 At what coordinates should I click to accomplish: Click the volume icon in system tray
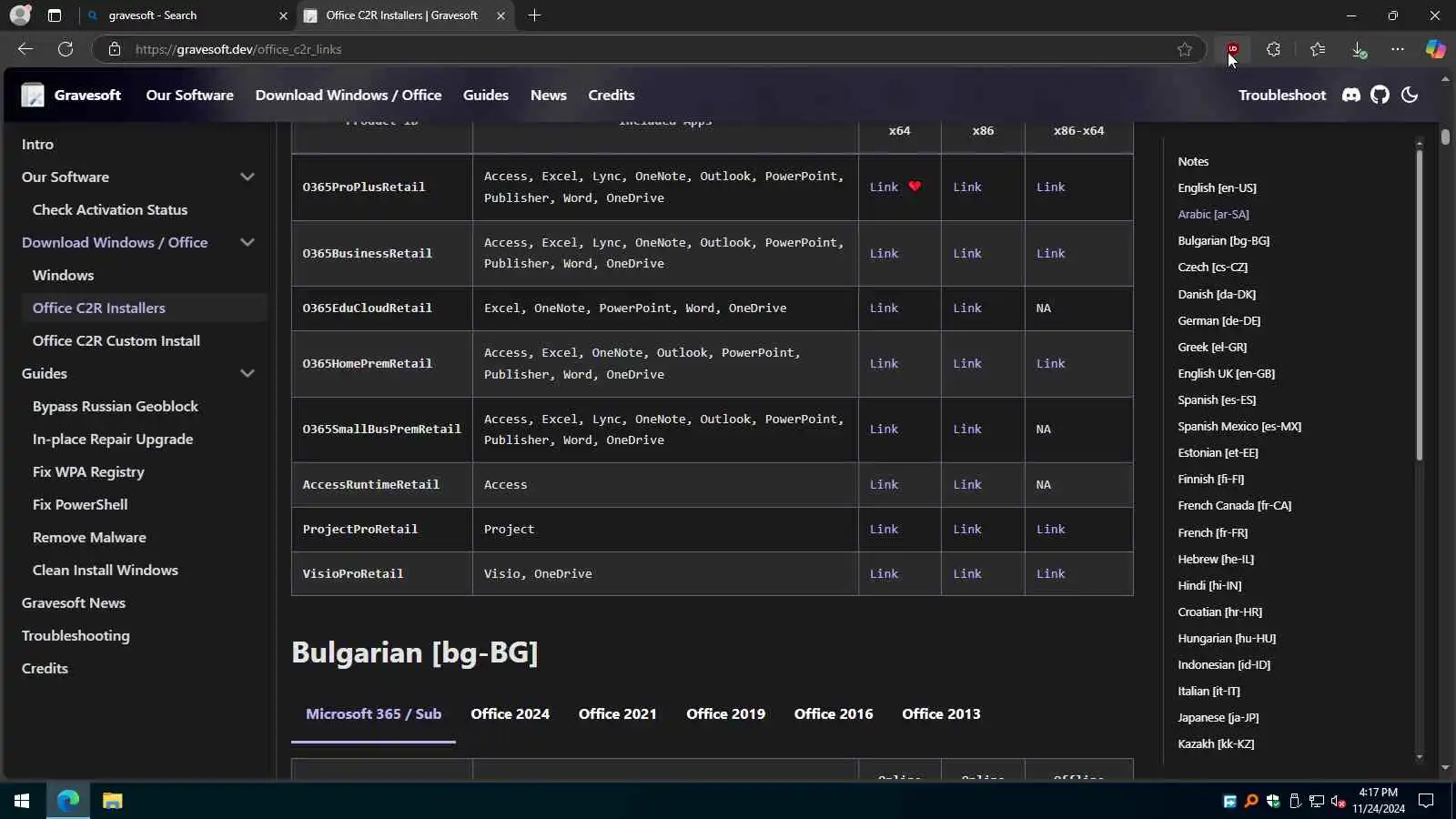1338,801
